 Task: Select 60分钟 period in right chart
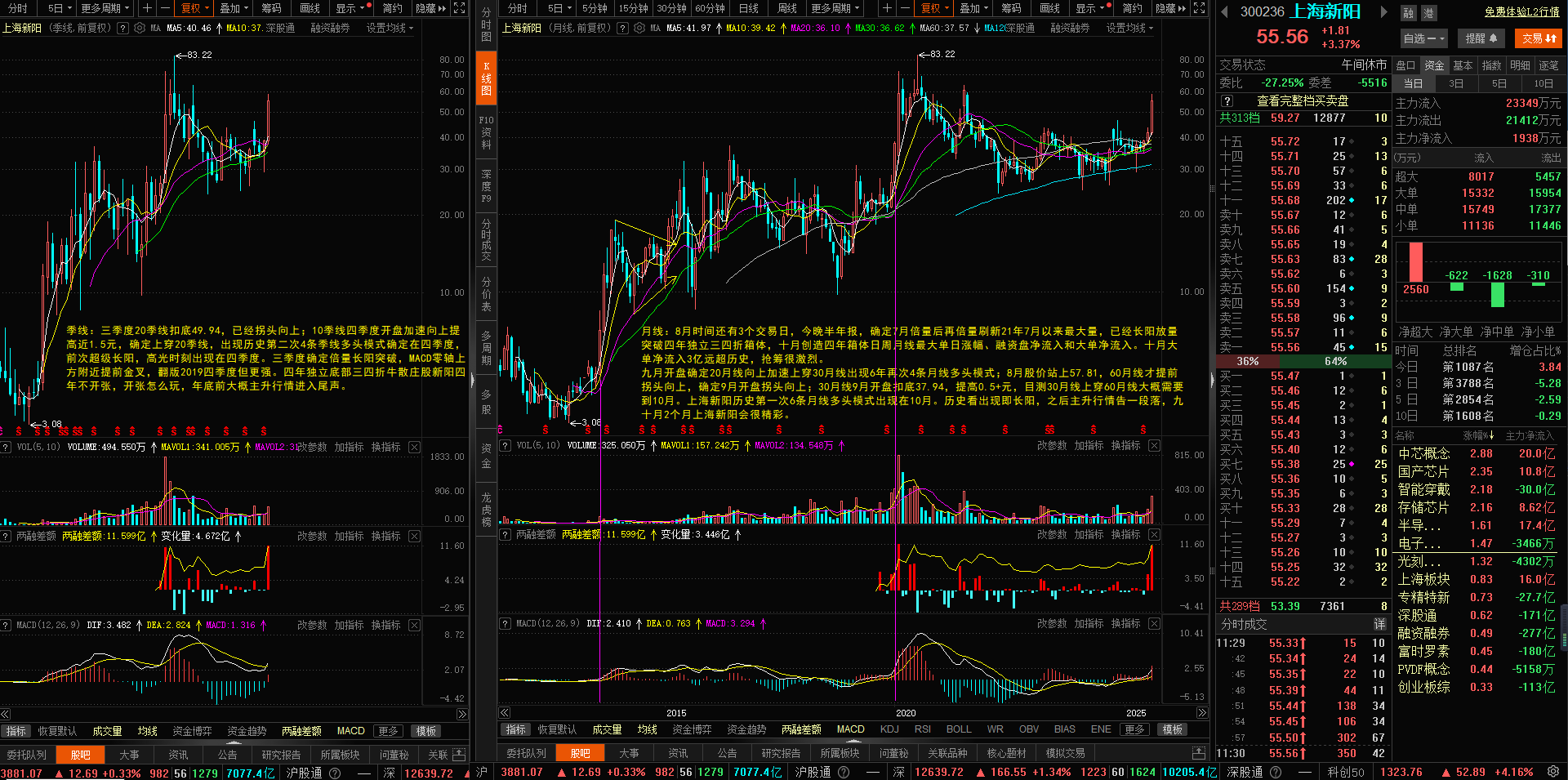[710, 8]
